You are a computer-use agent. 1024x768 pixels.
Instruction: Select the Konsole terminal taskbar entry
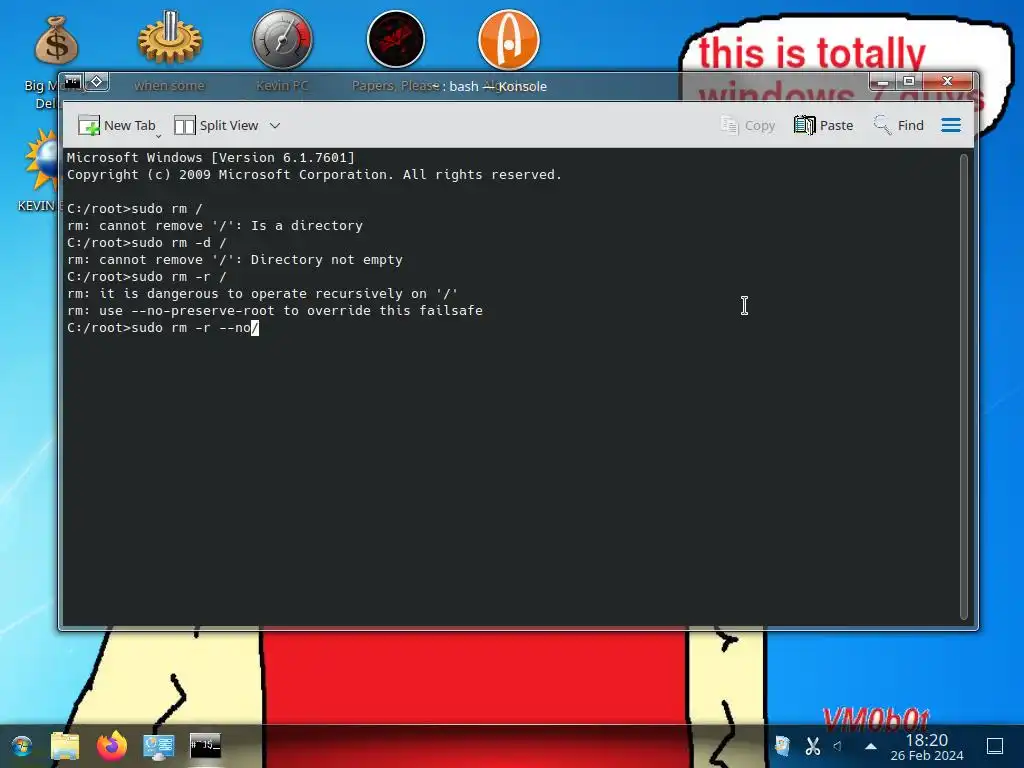(205, 746)
